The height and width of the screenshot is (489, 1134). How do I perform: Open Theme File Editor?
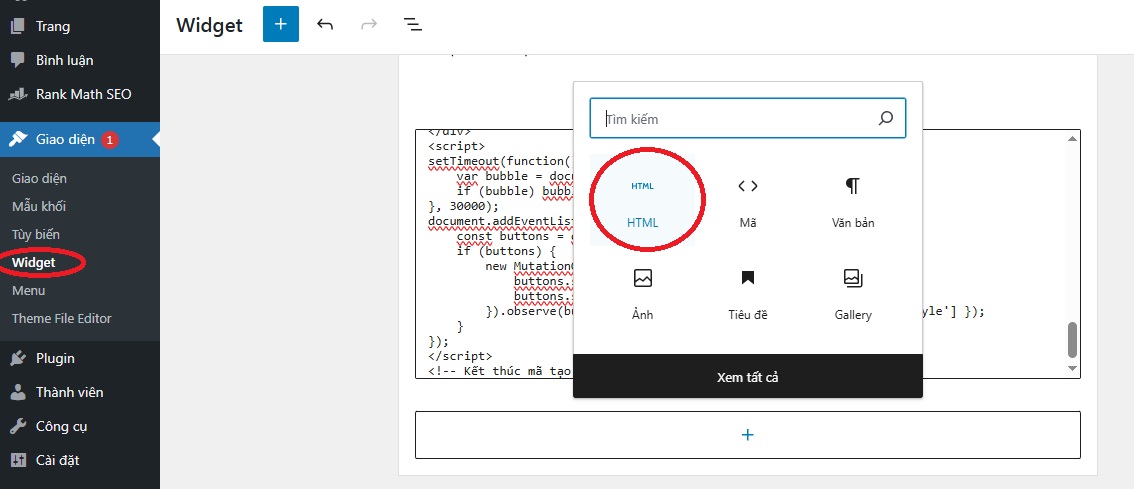pyautogui.click(x=61, y=318)
